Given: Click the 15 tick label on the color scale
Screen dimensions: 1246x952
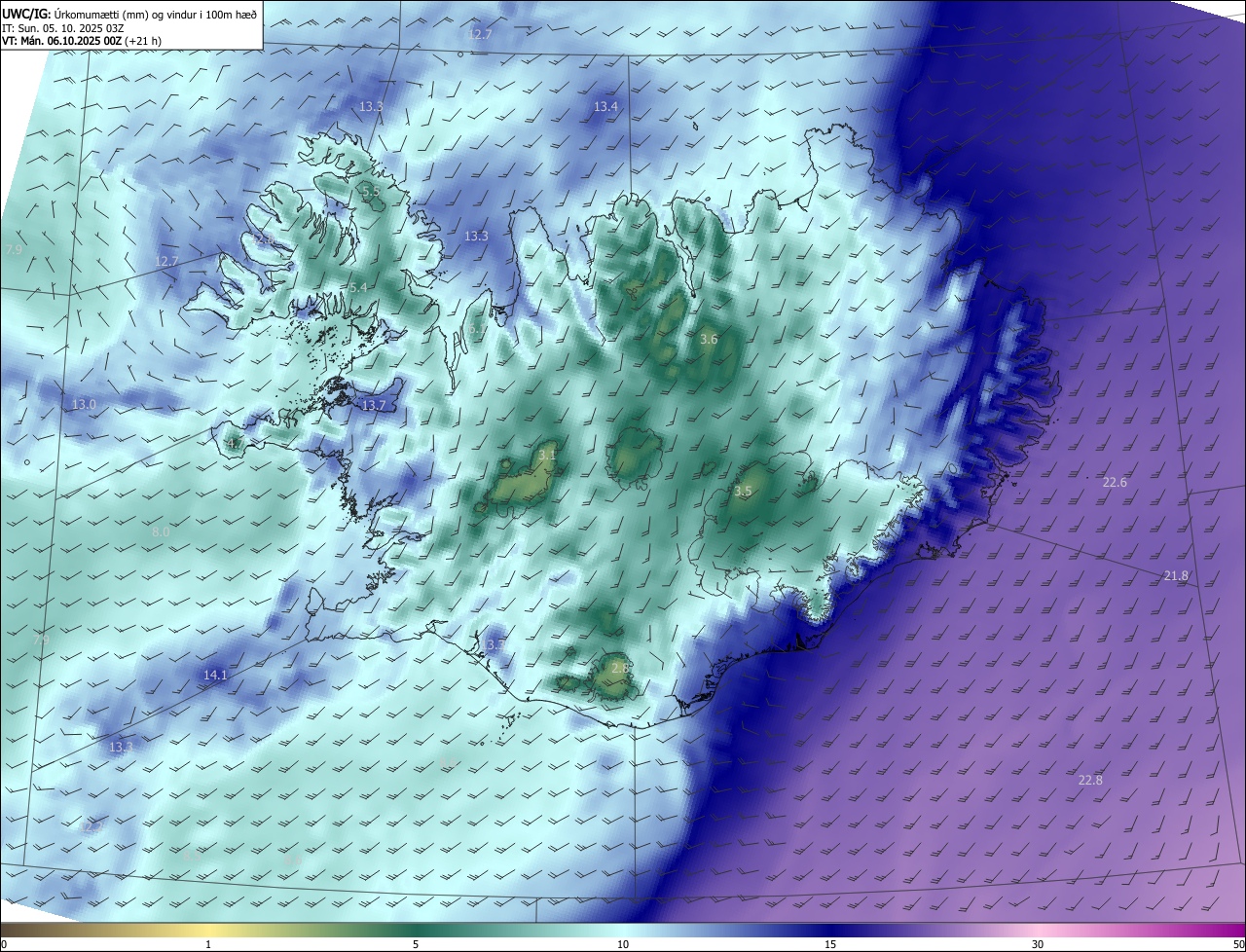Looking at the screenshot, I should 830,944.
